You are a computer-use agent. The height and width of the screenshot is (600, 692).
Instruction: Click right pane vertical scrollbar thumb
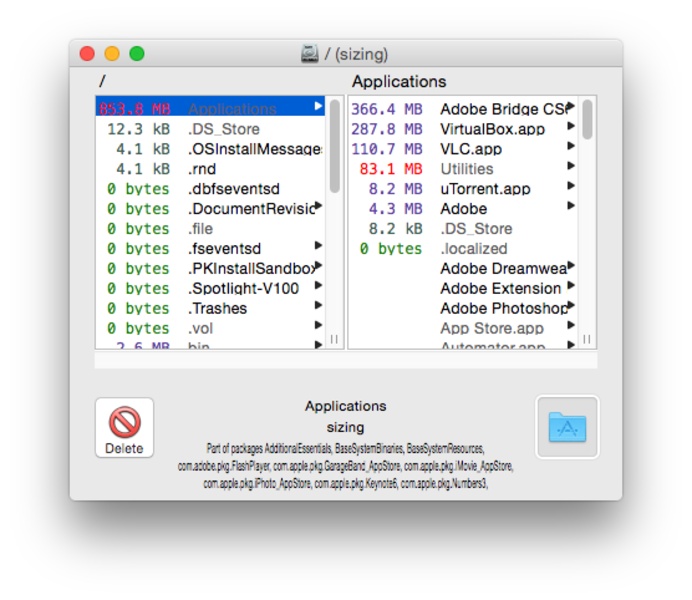(x=587, y=120)
